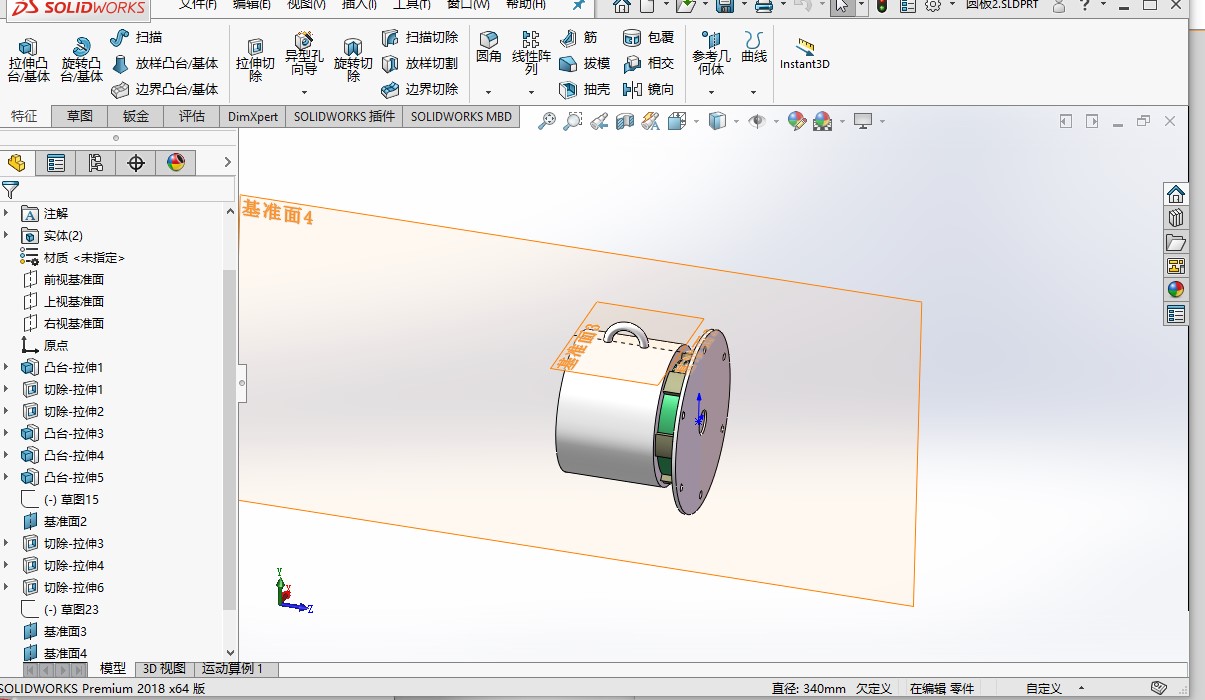Viewport: 1205px width, 700px height.
Task: Open the dropdown arrow below 曲线
Action: tap(753, 92)
